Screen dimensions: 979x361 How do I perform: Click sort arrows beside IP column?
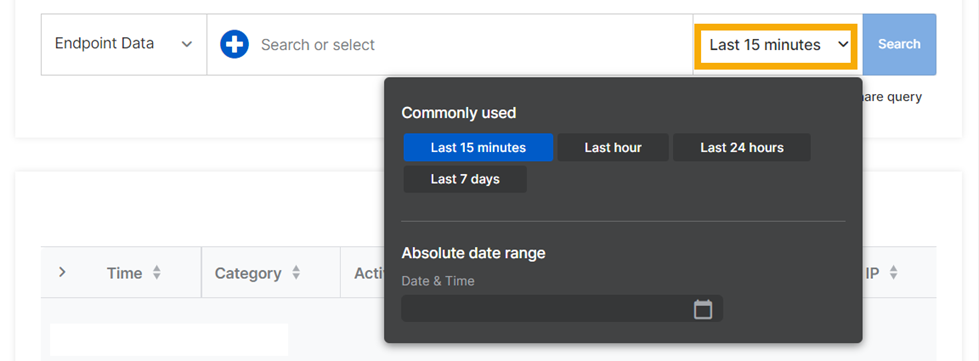click(893, 273)
